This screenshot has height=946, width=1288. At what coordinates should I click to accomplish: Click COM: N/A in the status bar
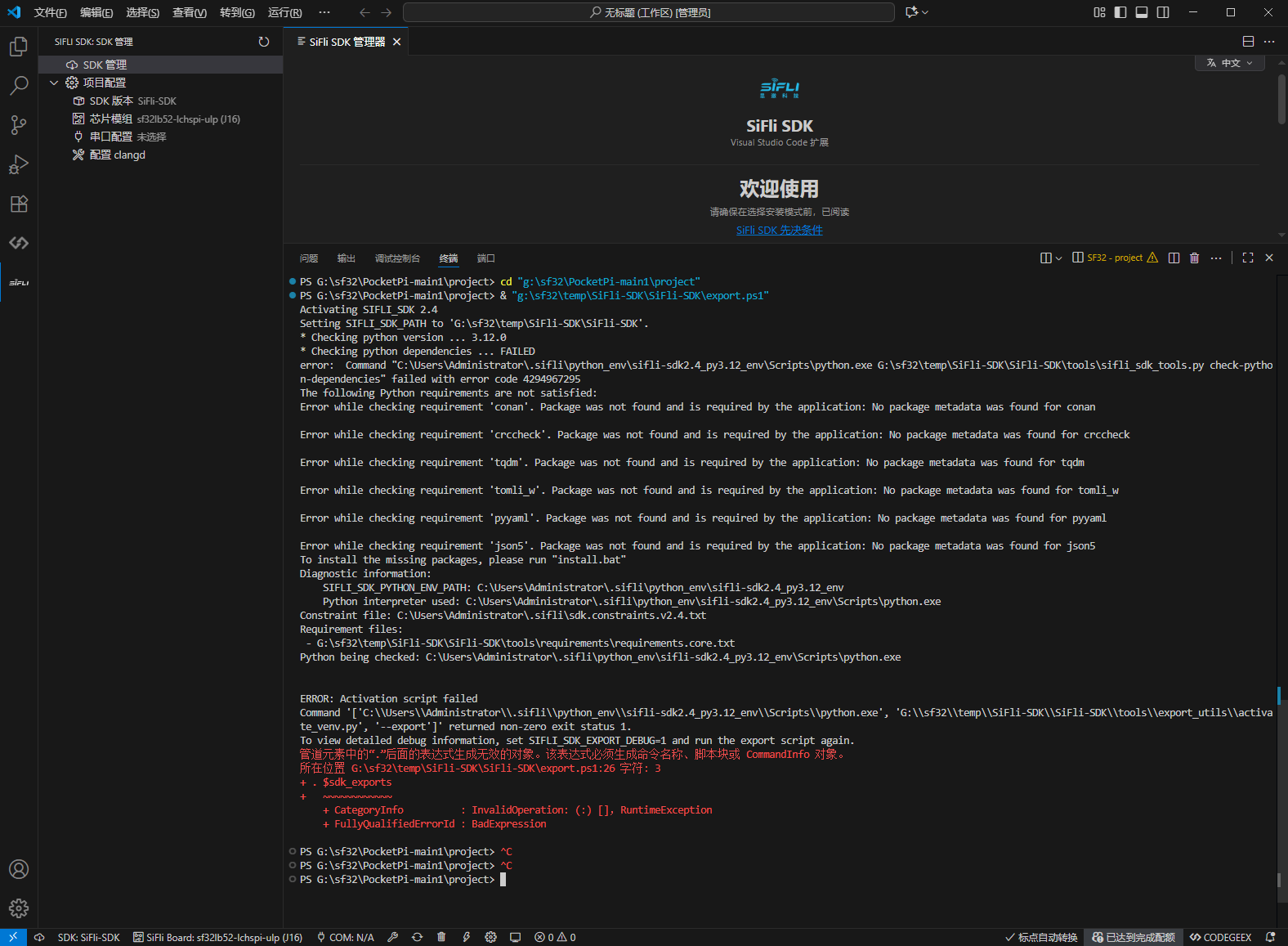pyautogui.click(x=346, y=937)
